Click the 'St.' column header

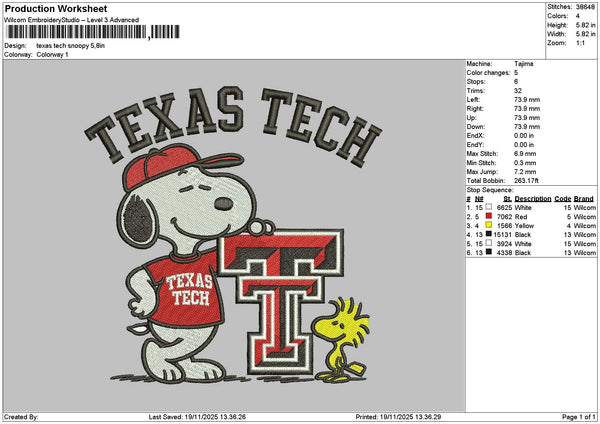coord(507,199)
